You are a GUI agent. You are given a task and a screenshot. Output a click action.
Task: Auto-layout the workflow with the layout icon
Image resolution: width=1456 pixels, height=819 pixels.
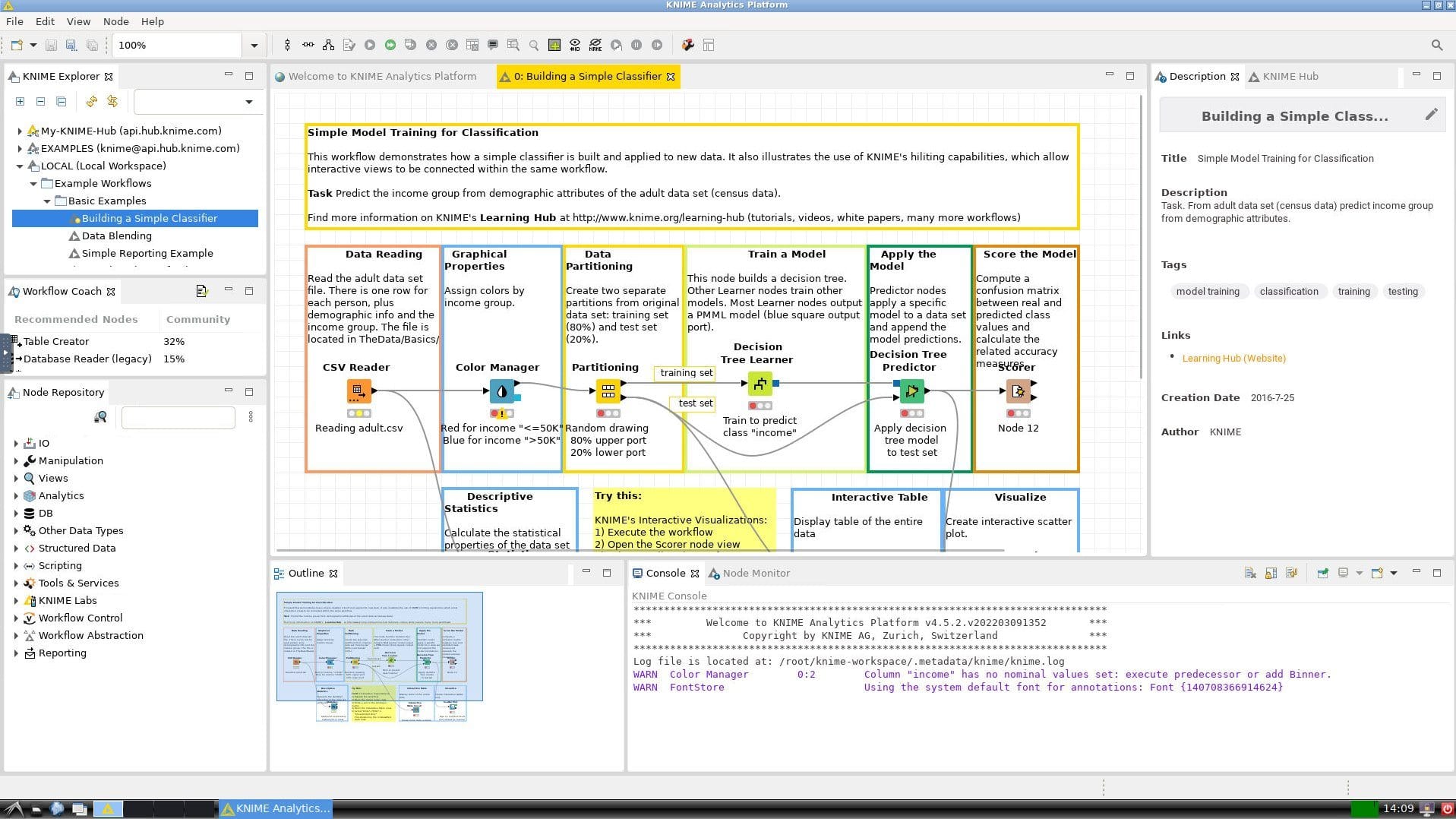328,45
